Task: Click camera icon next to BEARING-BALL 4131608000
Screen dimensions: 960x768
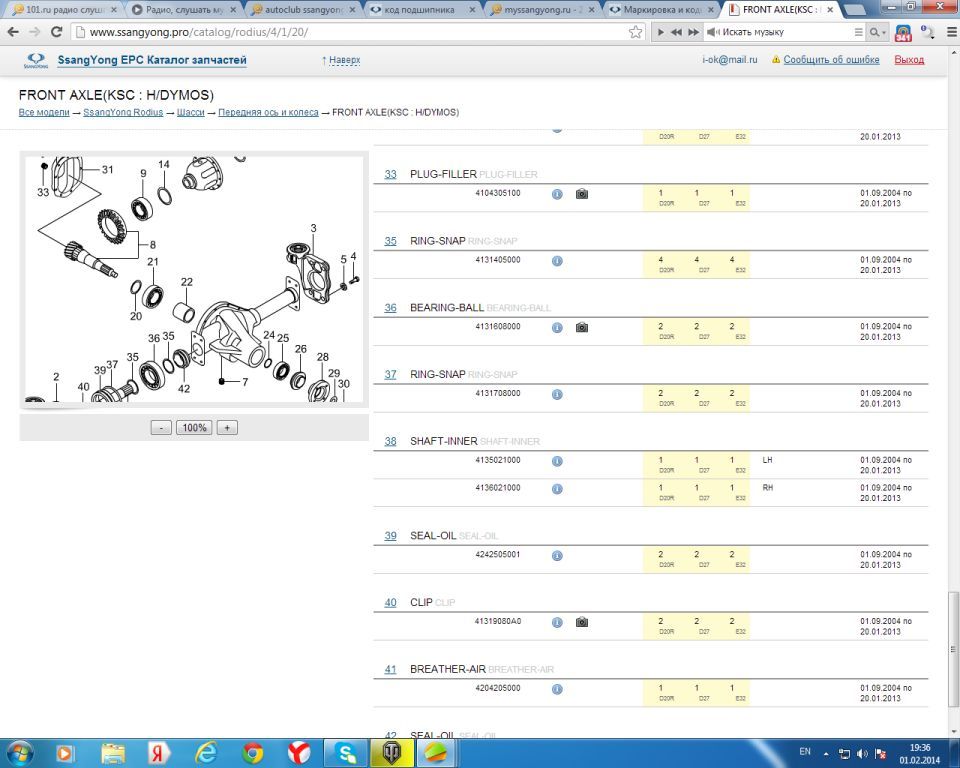Action: pyautogui.click(x=582, y=328)
